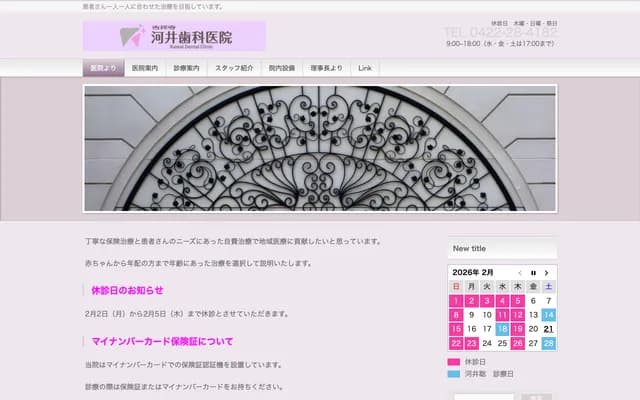Viewport: 640px width, 400px height.
Task: Select February 2 in calendar
Action: 471,301
